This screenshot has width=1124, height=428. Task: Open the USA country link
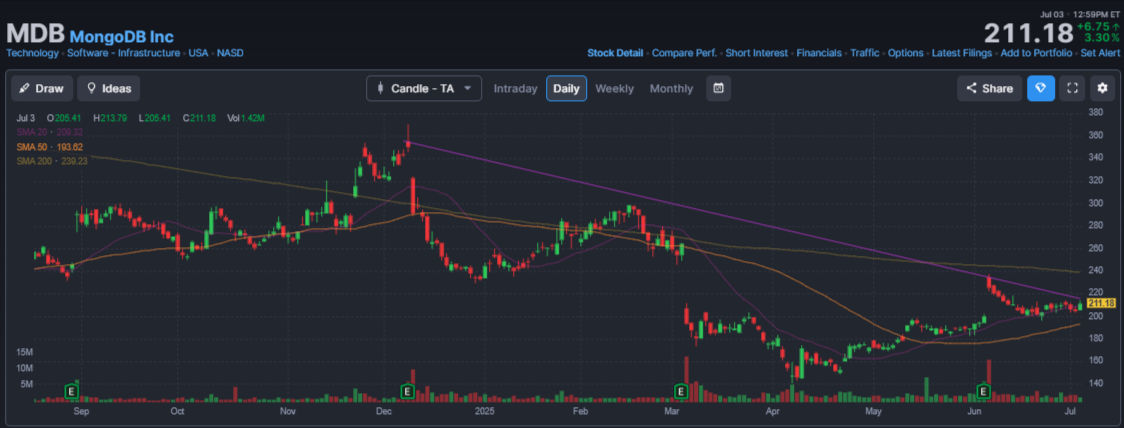coord(198,53)
